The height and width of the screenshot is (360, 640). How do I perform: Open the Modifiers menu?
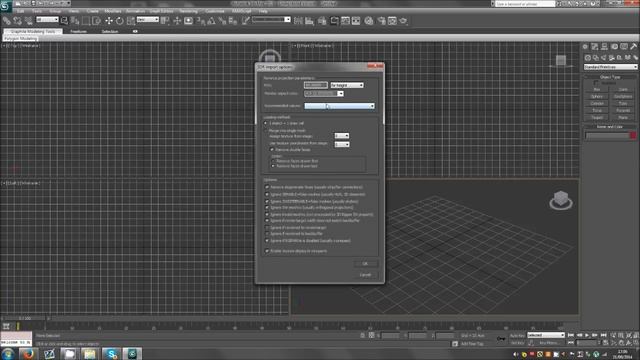pos(113,11)
